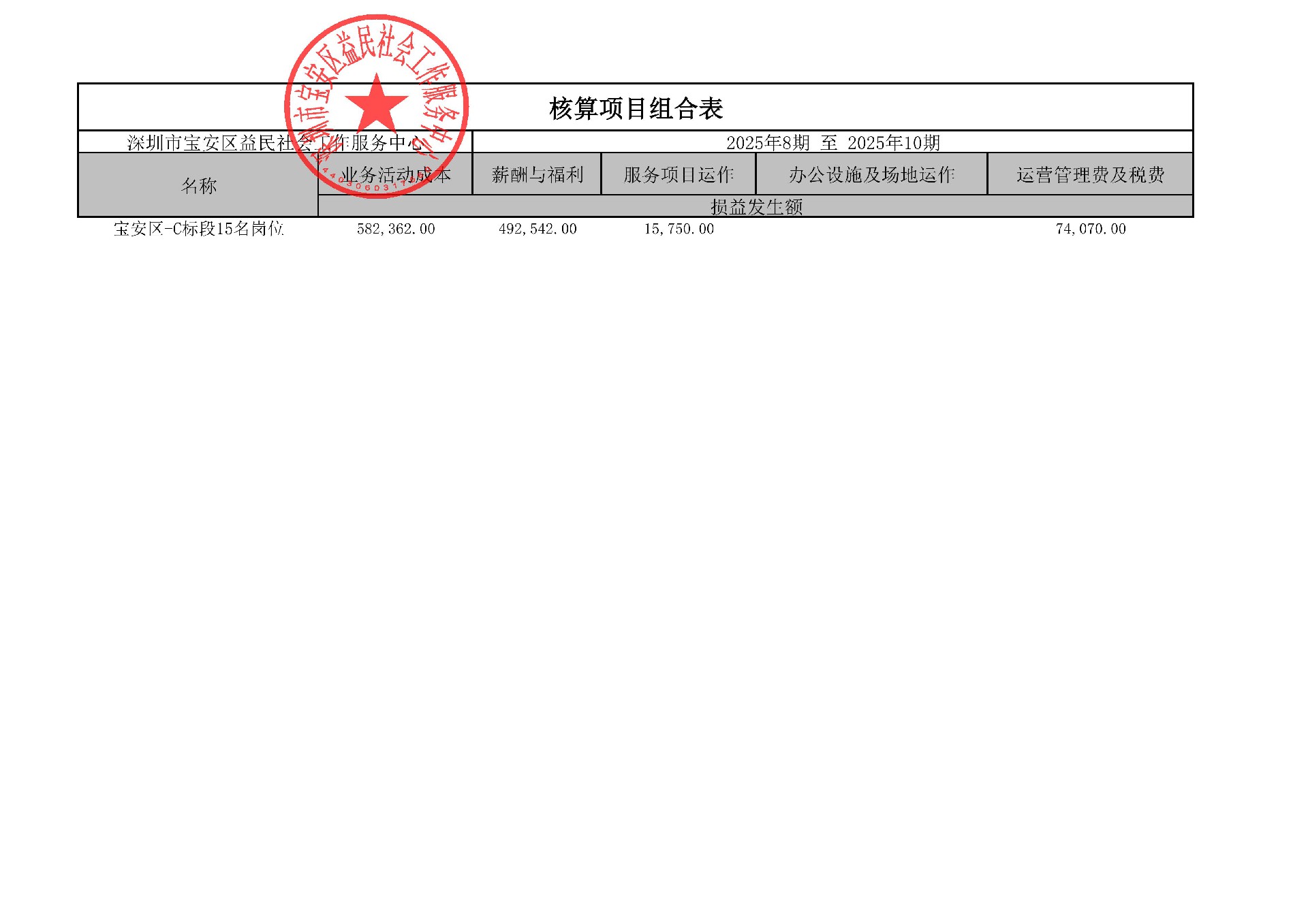Click the 损益发生额 subheader row
Screen dimensions: 1308x924
coord(756,206)
